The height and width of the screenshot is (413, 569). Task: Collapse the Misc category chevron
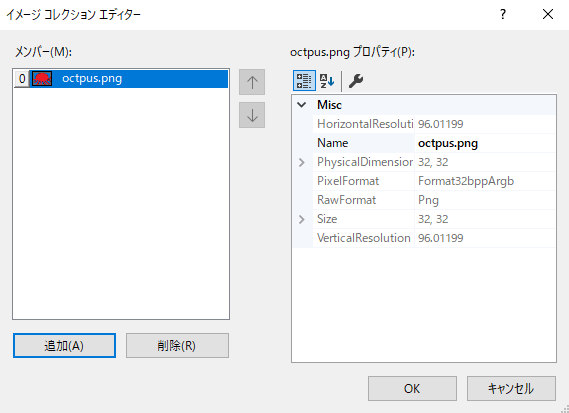[x=302, y=105]
